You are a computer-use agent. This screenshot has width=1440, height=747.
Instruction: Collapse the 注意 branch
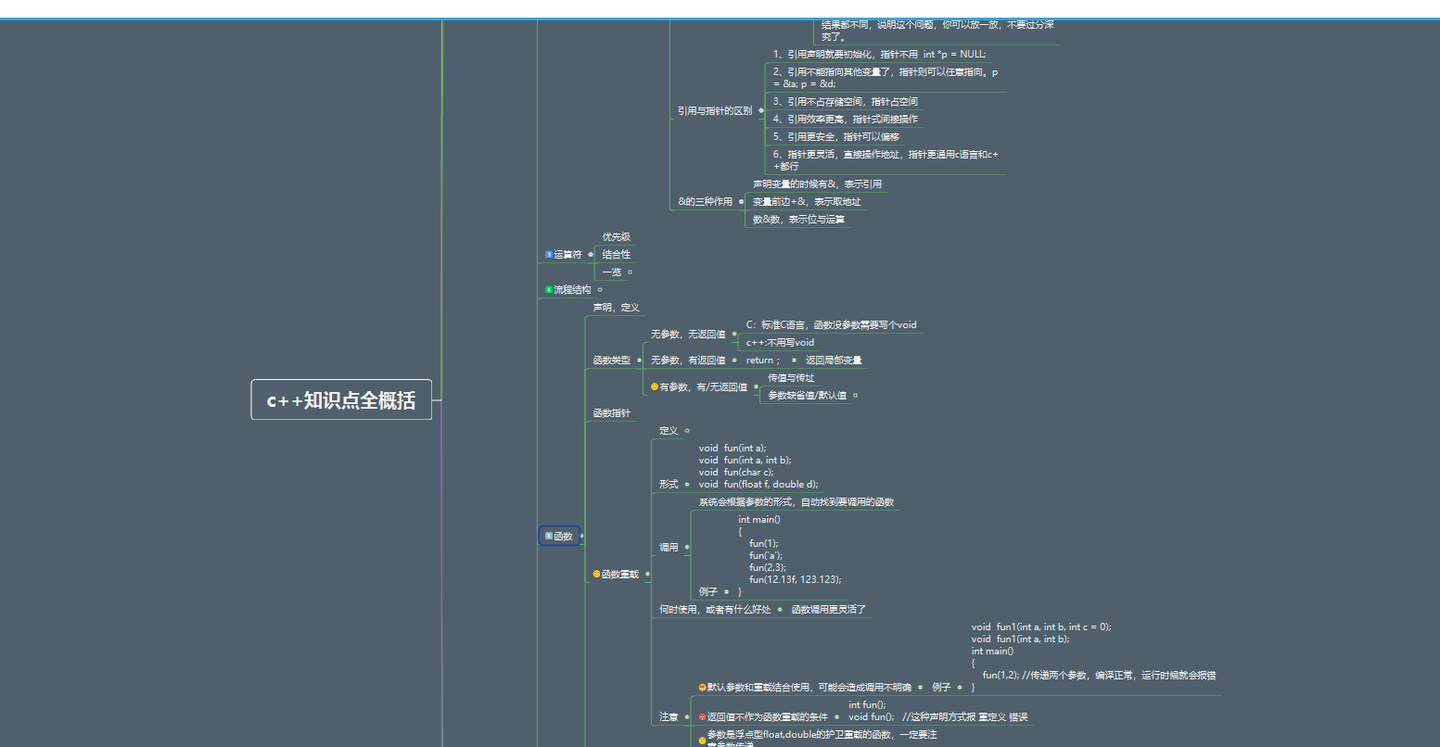click(x=688, y=717)
